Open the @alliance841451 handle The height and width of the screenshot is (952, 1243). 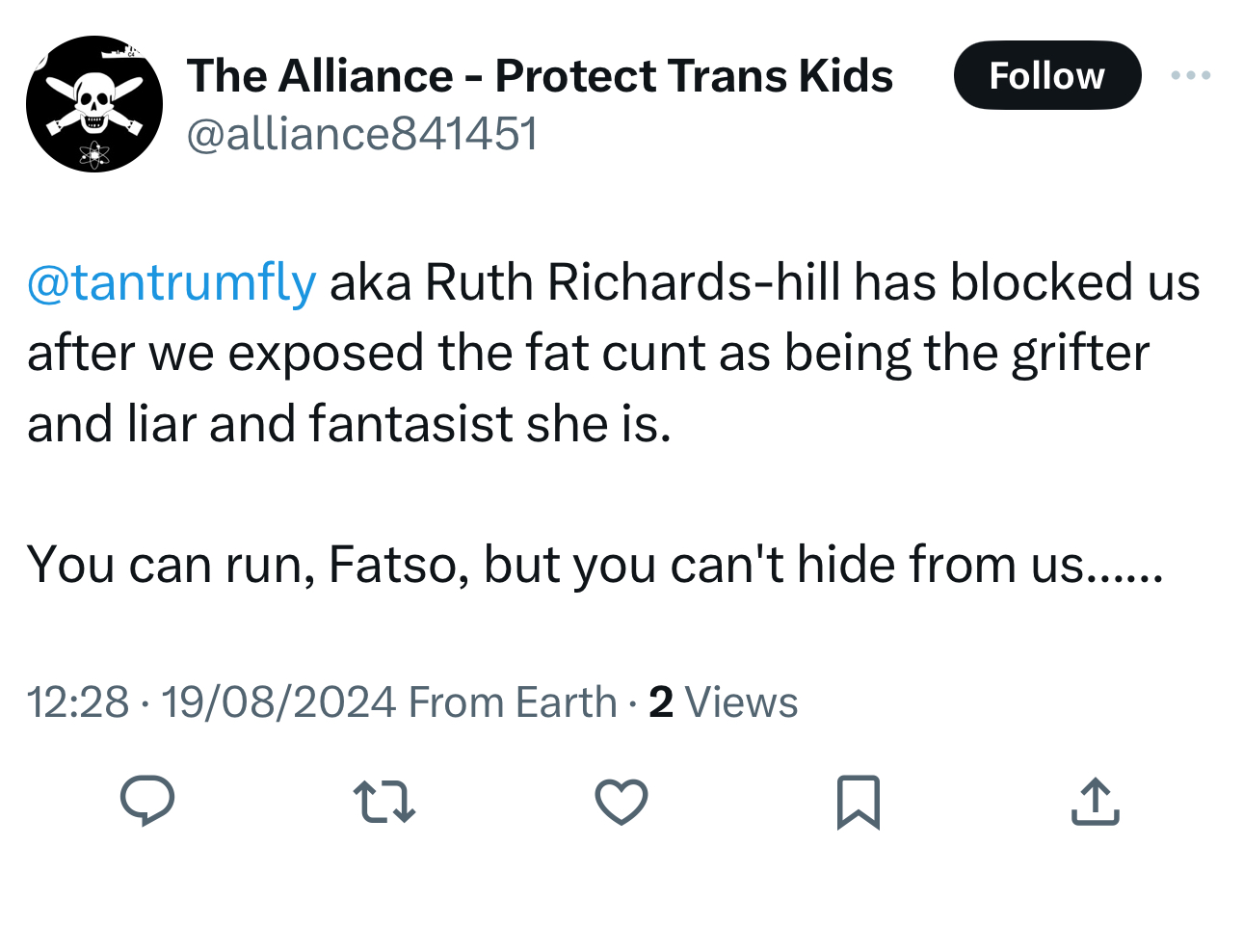[361, 133]
